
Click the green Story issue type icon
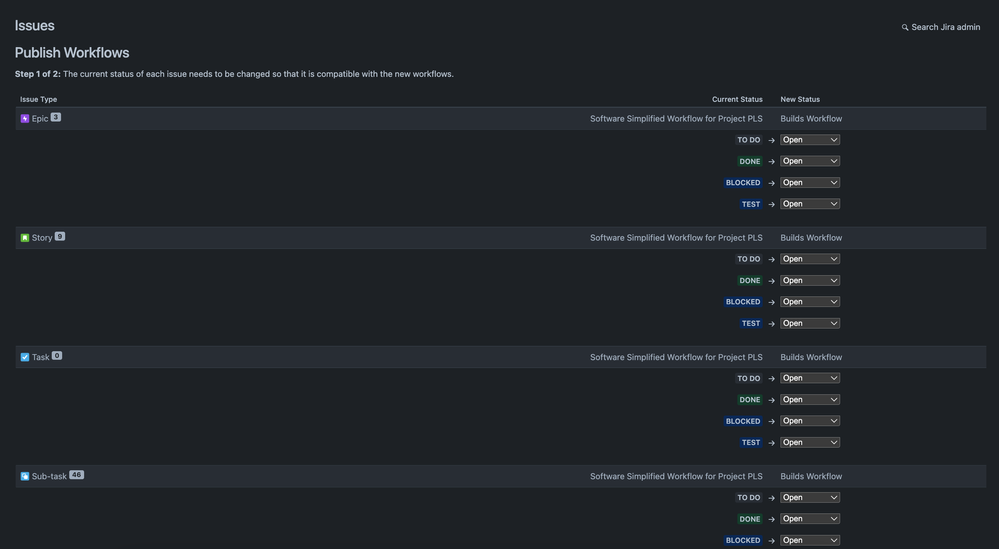[x=25, y=238]
